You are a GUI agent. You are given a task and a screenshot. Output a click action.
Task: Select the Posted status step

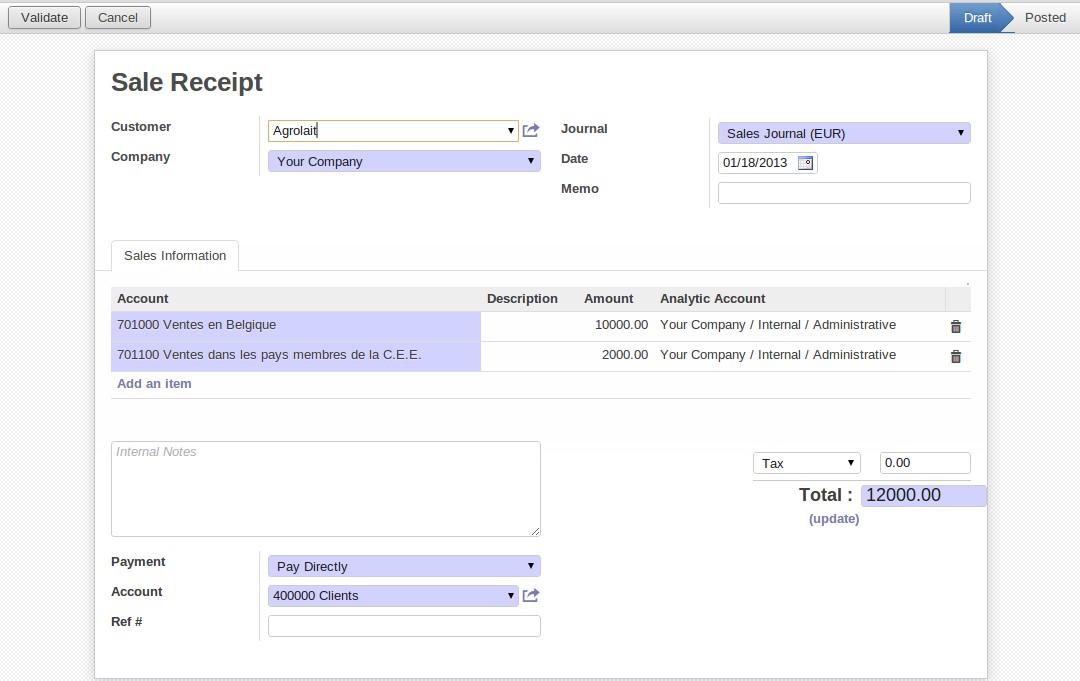(1044, 18)
